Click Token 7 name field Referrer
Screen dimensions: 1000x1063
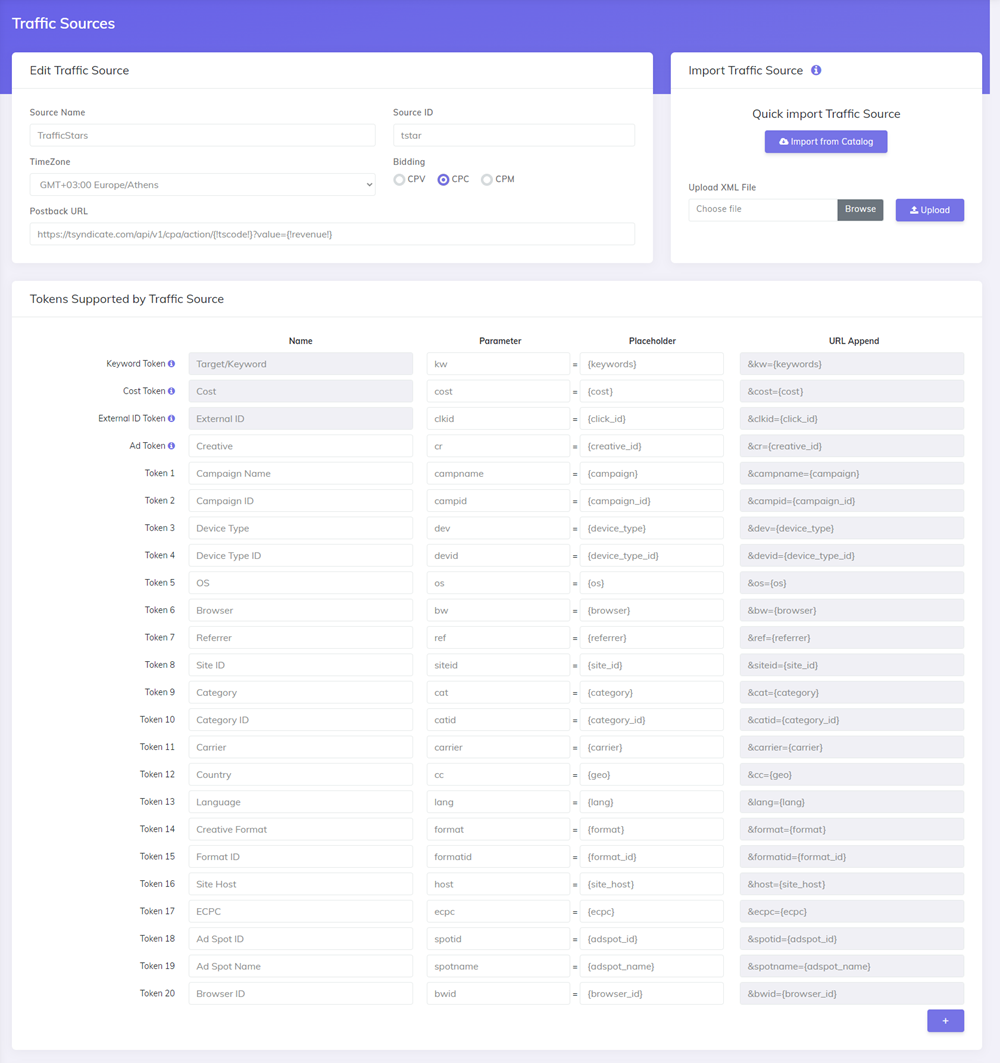point(300,637)
